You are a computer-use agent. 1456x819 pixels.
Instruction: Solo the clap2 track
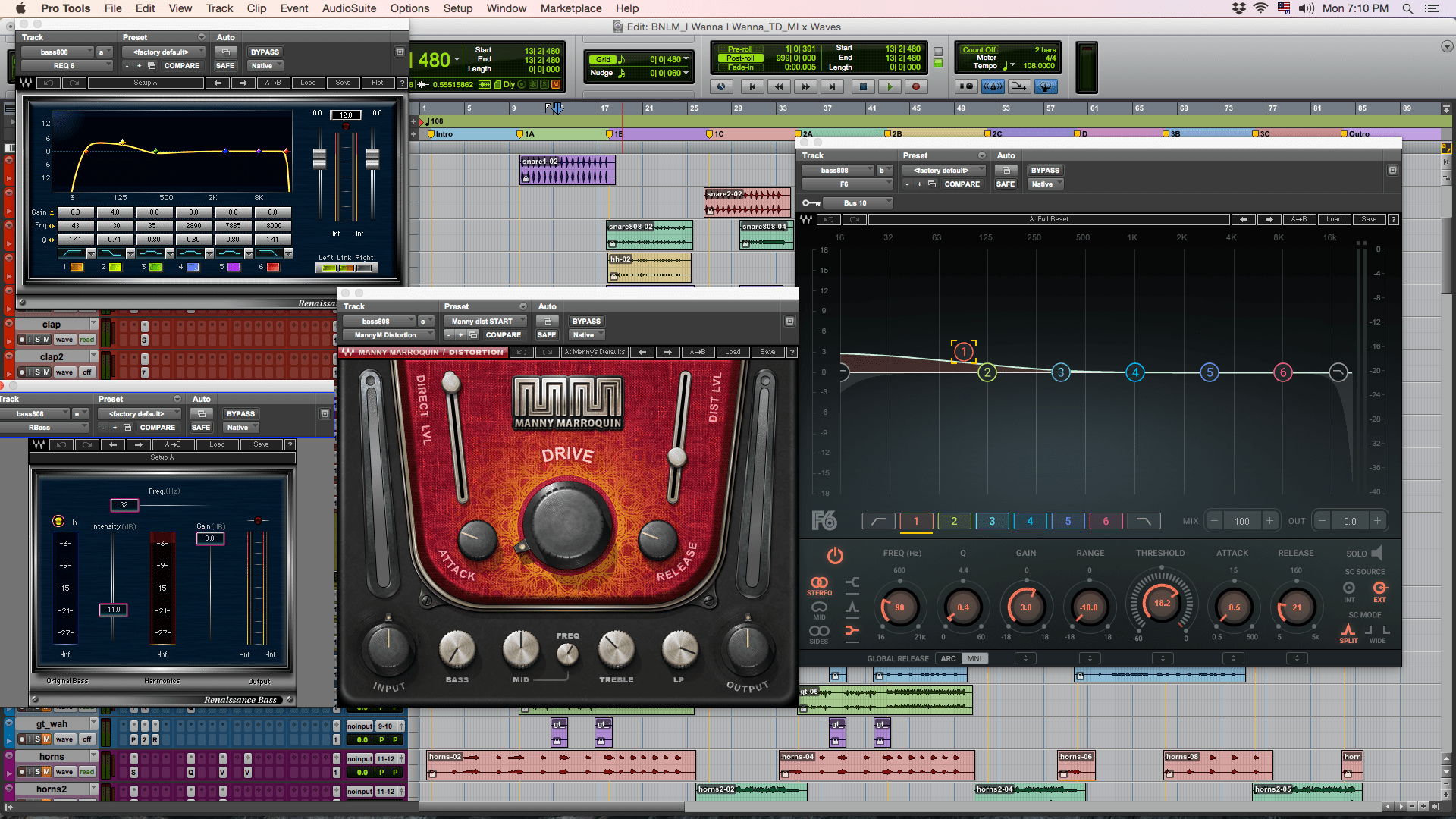(x=37, y=372)
